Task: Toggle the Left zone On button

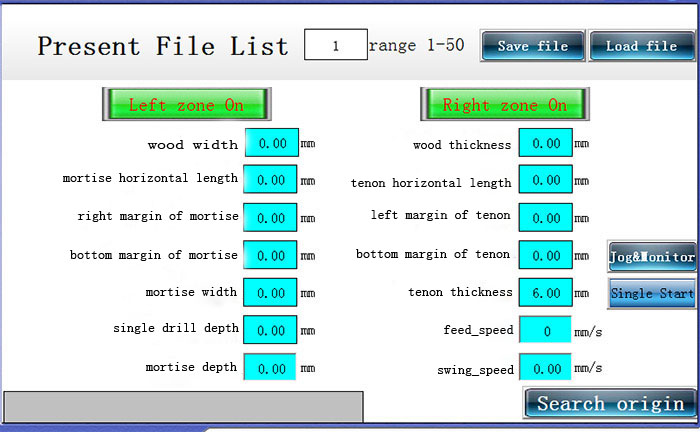Action: coord(187,104)
